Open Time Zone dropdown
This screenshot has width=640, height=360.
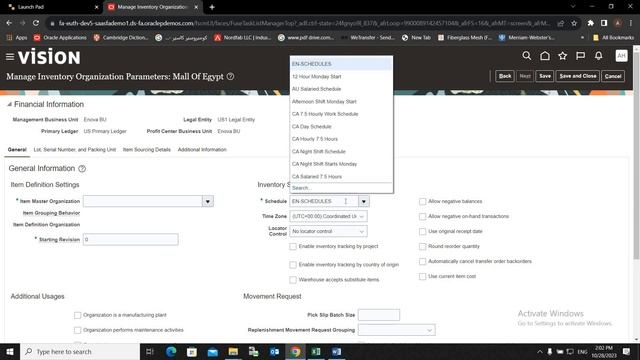[x=328, y=216]
